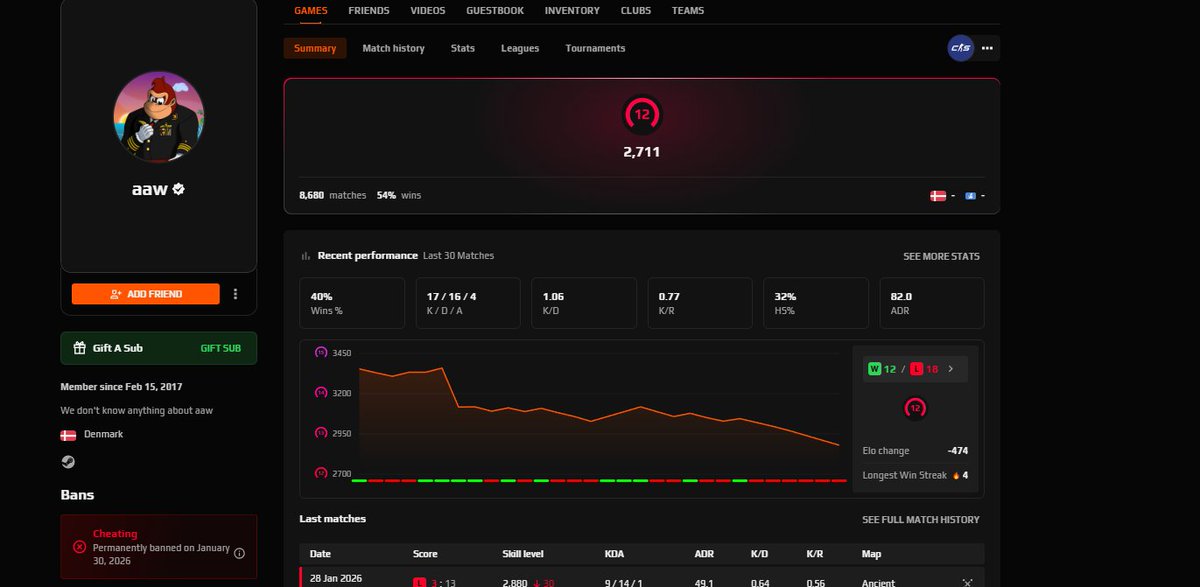Click the bar chart icon by Recent performance
The height and width of the screenshot is (587, 1200).
click(306, 256)
